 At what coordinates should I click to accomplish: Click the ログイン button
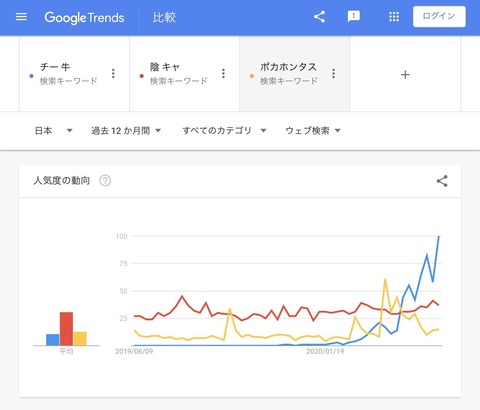pyautogui.click(x=439, y=16)
